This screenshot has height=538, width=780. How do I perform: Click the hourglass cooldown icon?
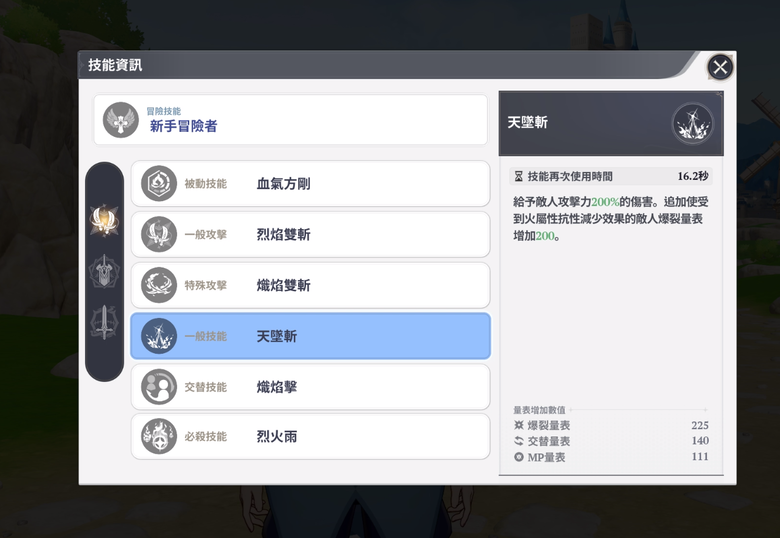click(x=518, y=176)
